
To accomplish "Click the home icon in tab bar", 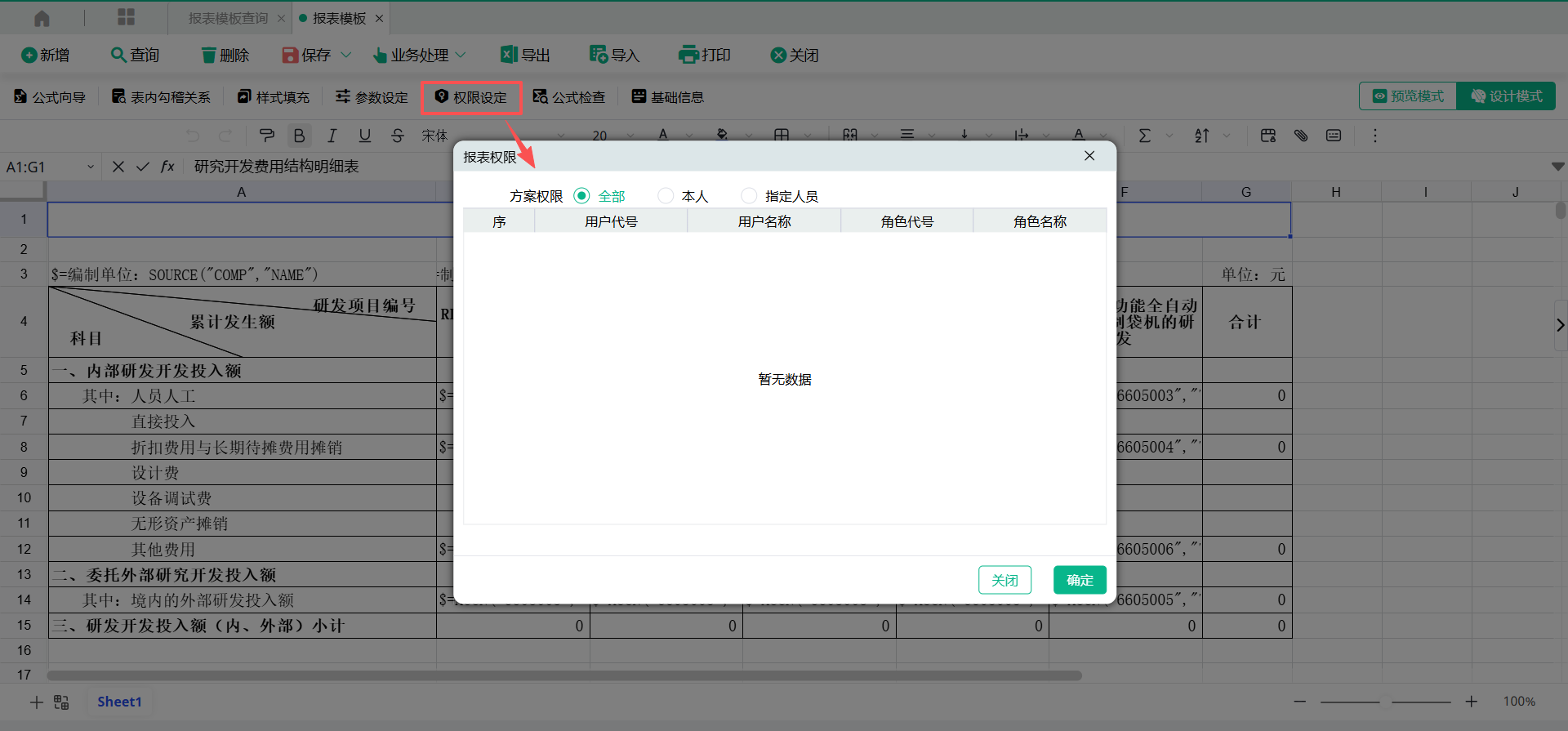I will [x=42, y=18].
